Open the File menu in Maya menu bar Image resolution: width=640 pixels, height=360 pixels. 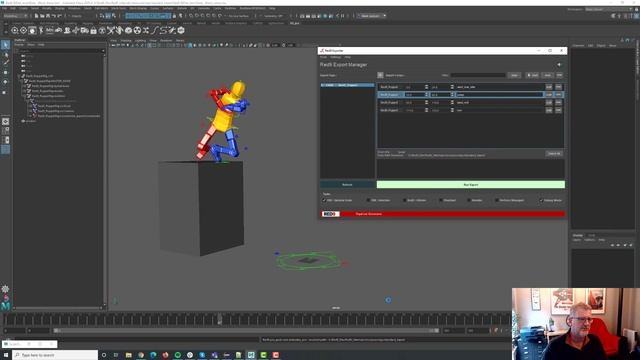click(x=4, y=8)
